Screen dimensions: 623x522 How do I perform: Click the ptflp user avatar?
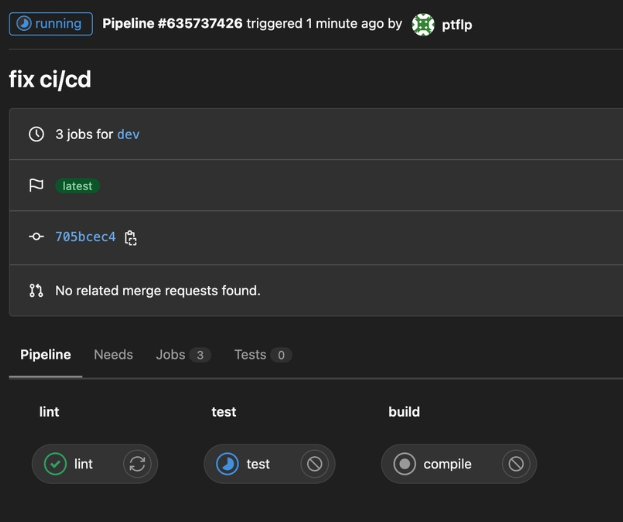click(423, 24)
